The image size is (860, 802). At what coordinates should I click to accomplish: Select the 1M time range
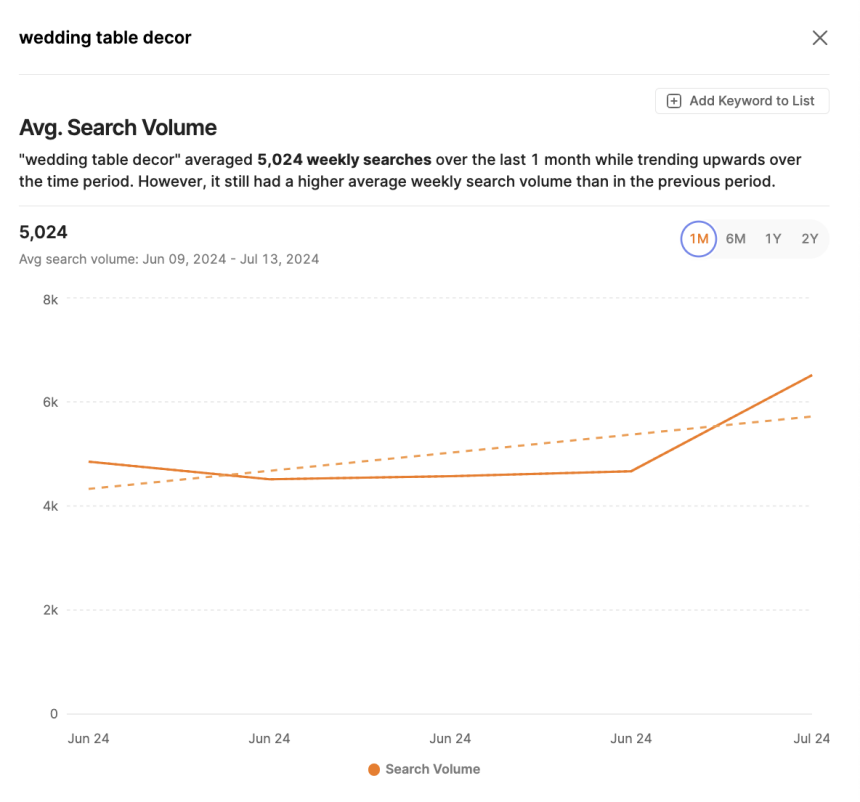click(x=699, y=239)
